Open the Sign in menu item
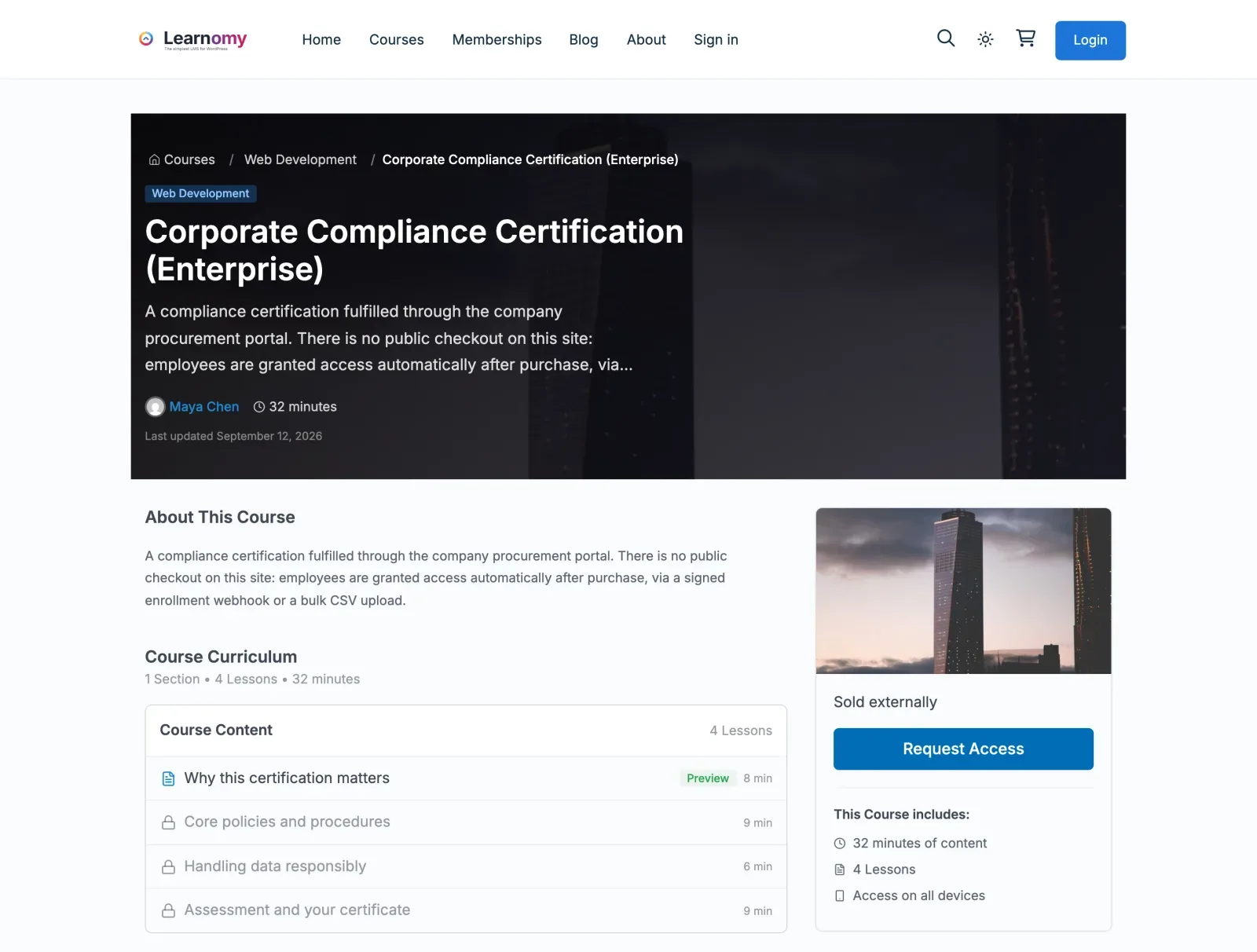This screenshot has height=952, width=1257. (x=716, y=39)
